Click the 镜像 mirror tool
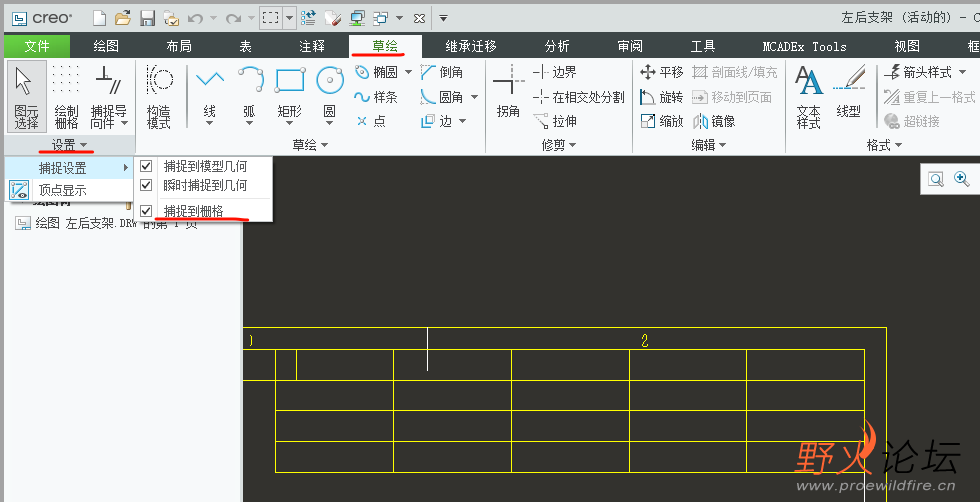The image size is (980, 502). [714, 121]
